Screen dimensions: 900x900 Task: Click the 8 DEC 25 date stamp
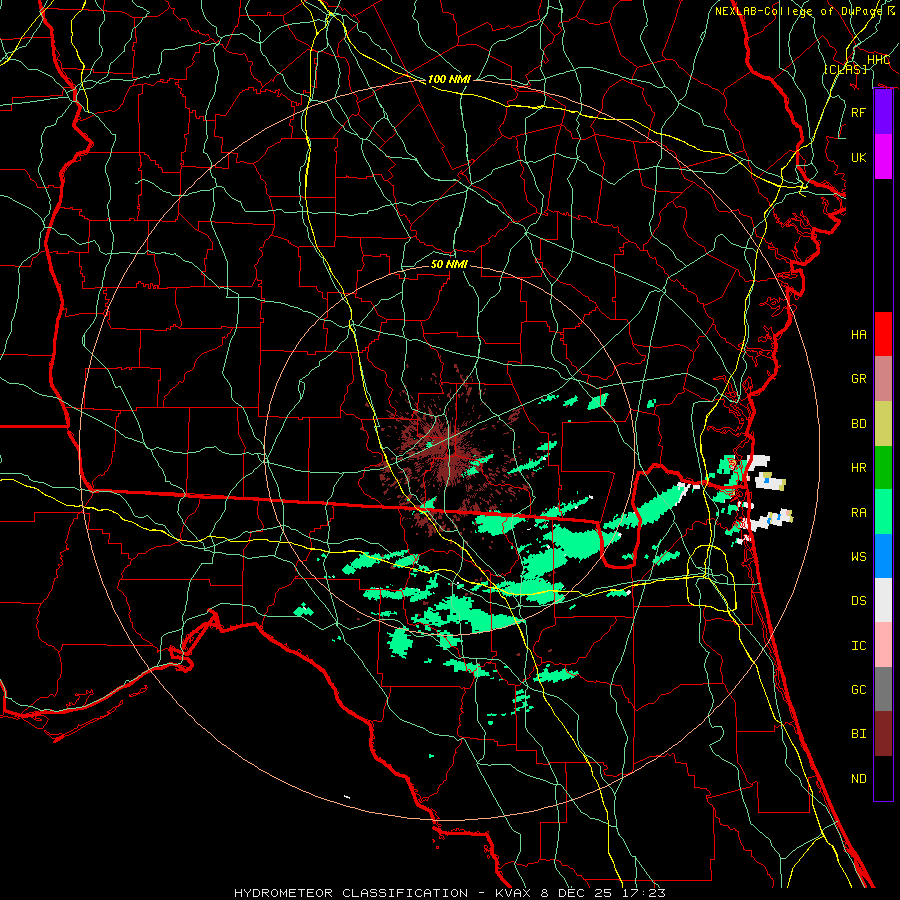coord(576,893)
